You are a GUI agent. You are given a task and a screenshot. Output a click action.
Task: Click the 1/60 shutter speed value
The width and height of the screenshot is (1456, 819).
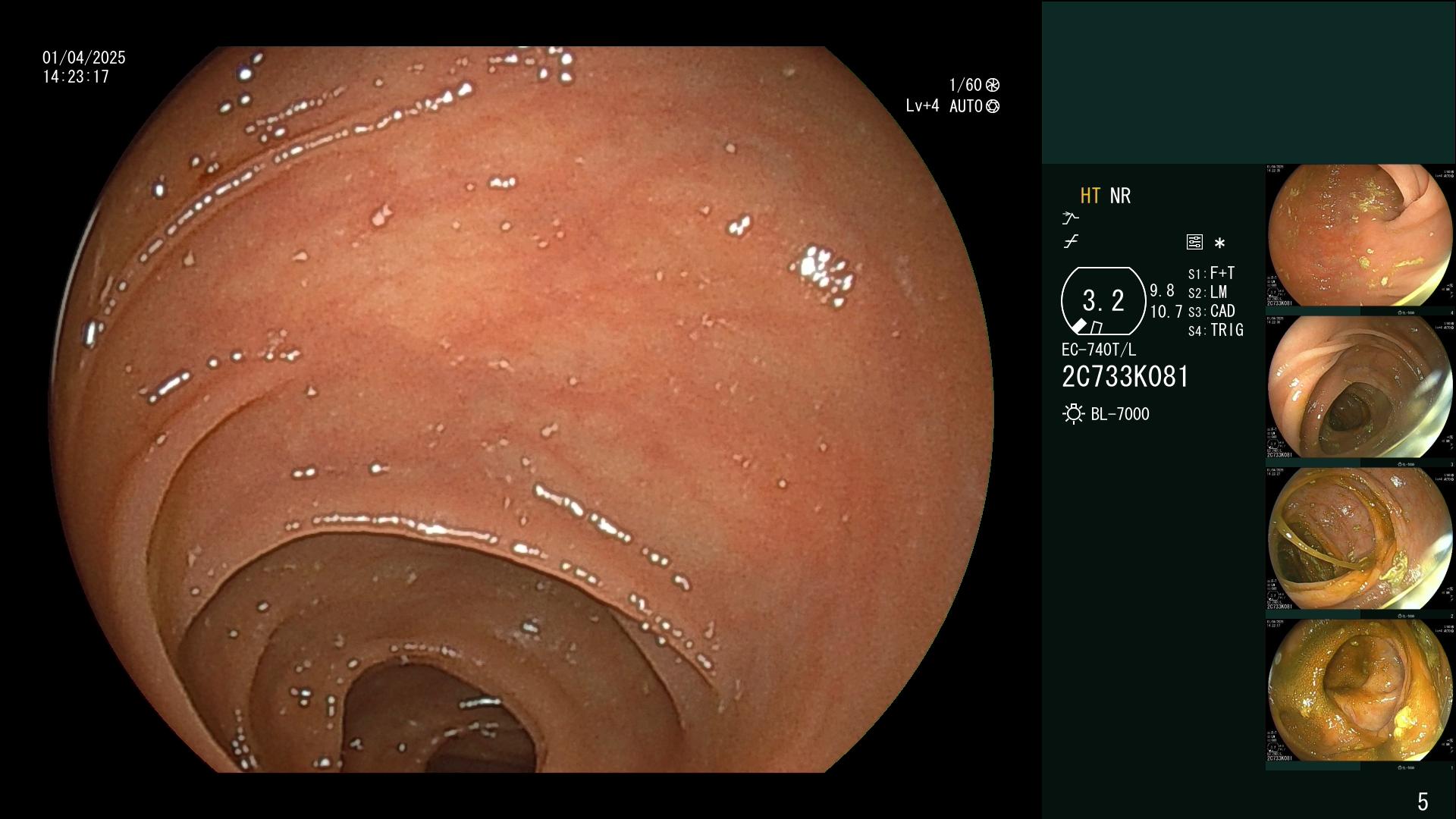(965, 85)
